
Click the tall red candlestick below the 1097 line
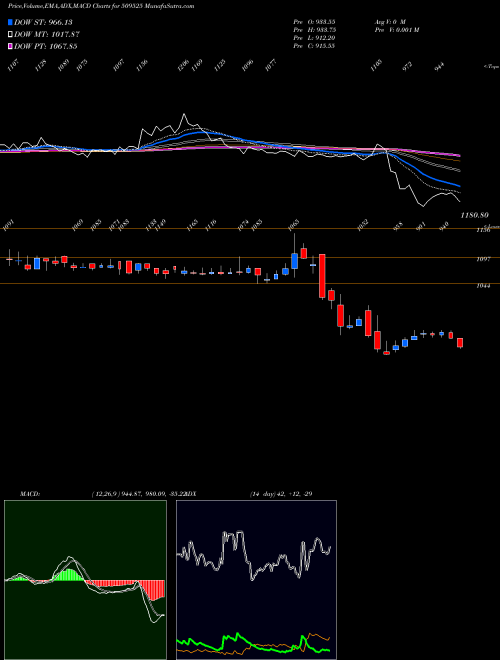pos(322,276)
